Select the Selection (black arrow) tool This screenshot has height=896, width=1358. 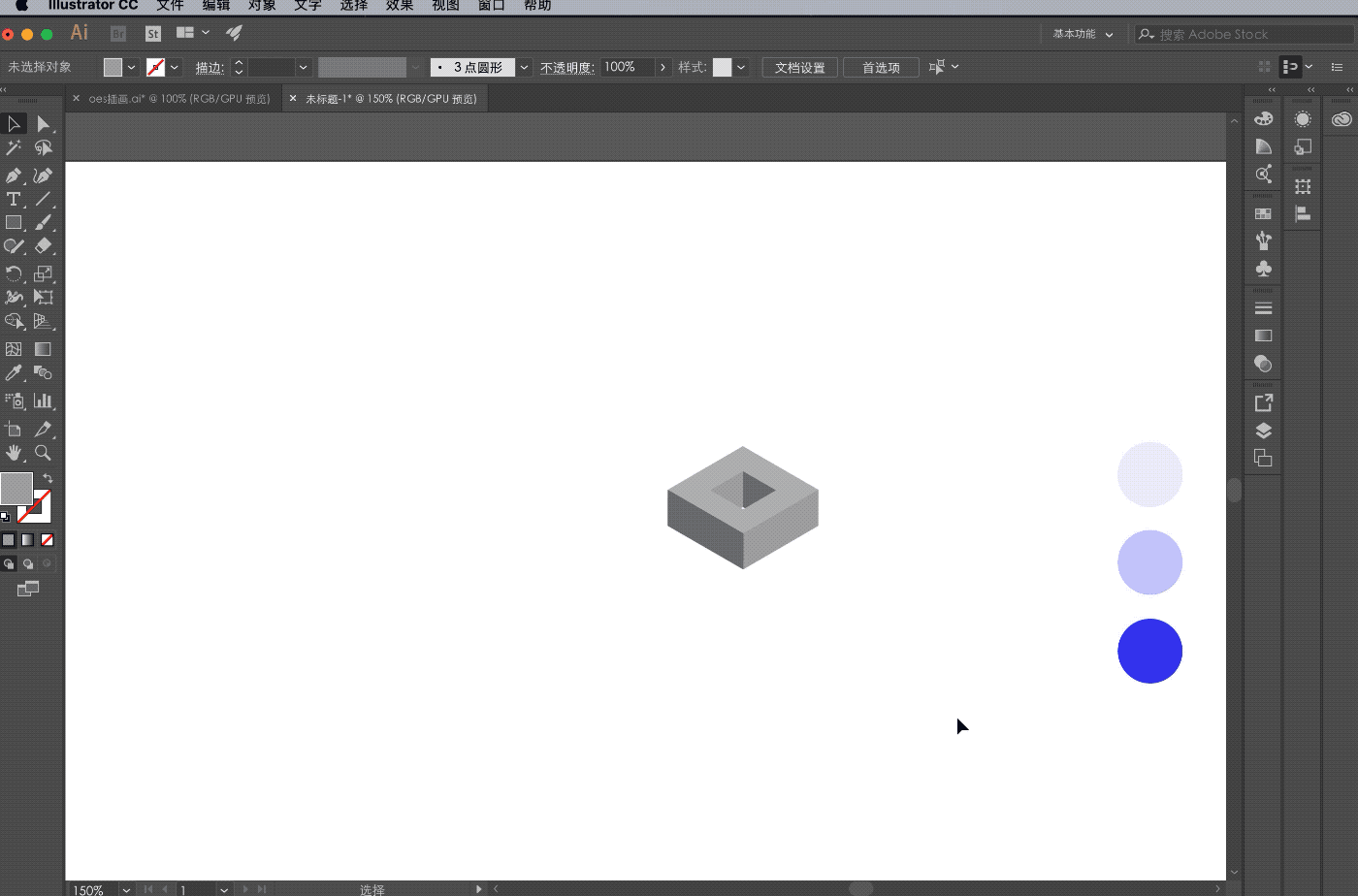point(14,124)
